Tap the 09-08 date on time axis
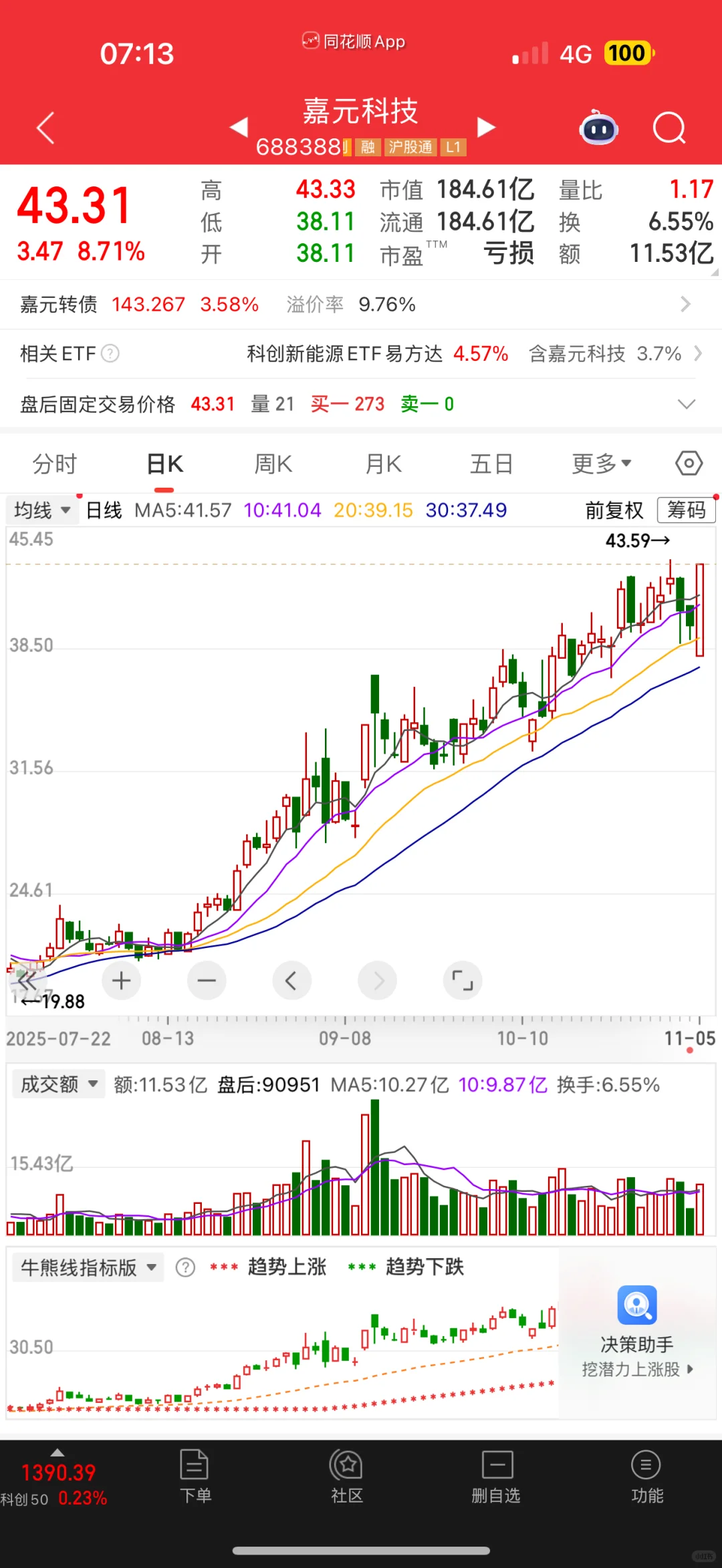The width and height of the screenshot is (722, 1568). click(344, 1038)
